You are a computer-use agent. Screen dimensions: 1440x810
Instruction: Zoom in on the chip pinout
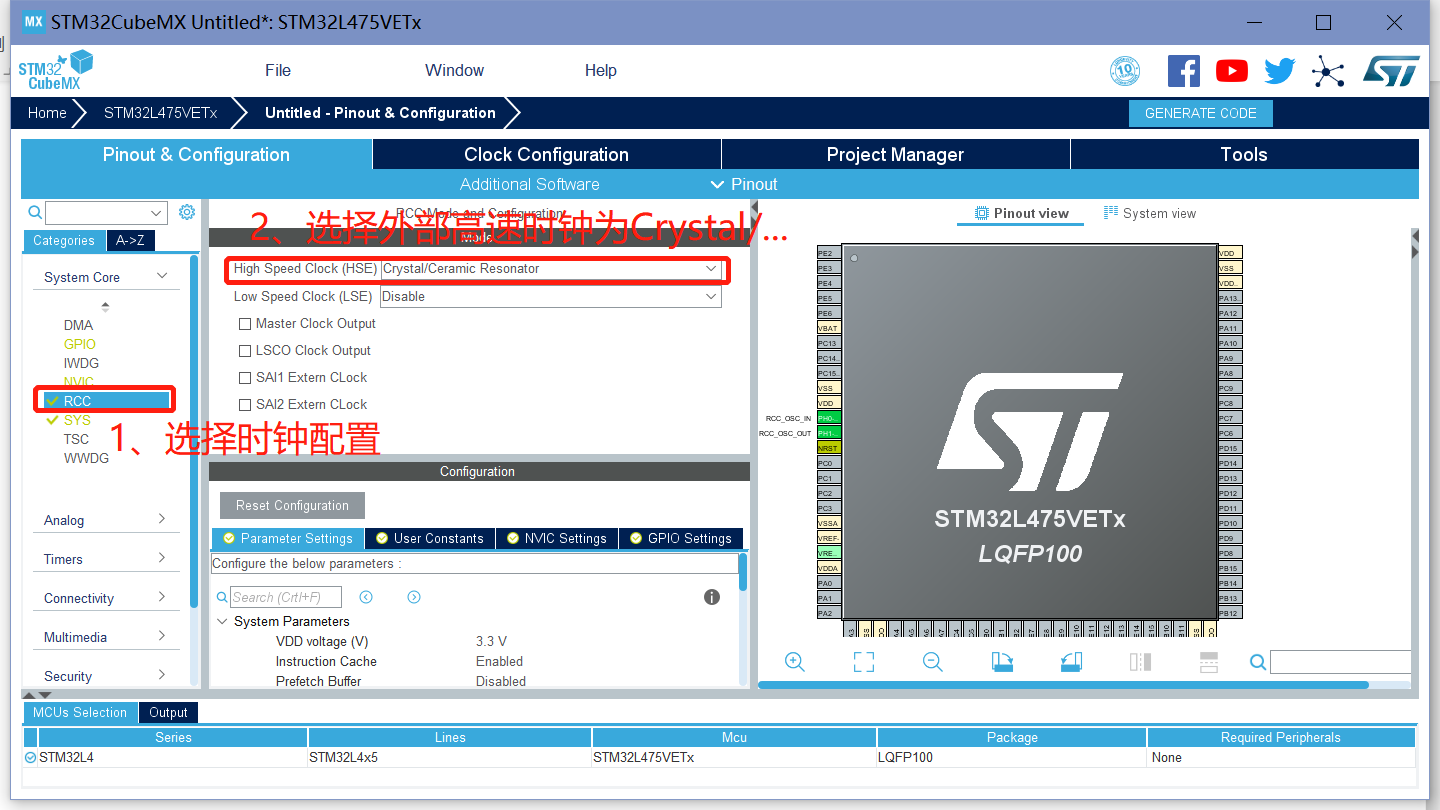coord(795,662)
